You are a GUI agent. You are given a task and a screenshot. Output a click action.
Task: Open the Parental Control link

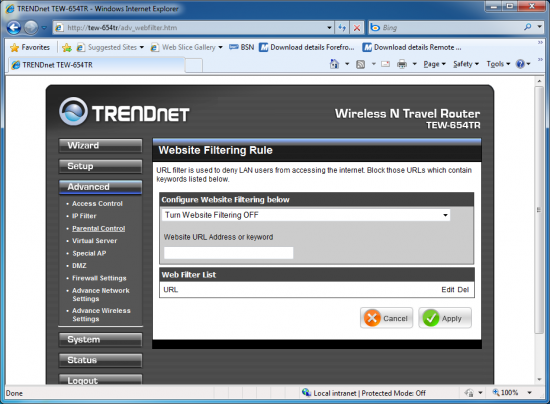(99, 229)
